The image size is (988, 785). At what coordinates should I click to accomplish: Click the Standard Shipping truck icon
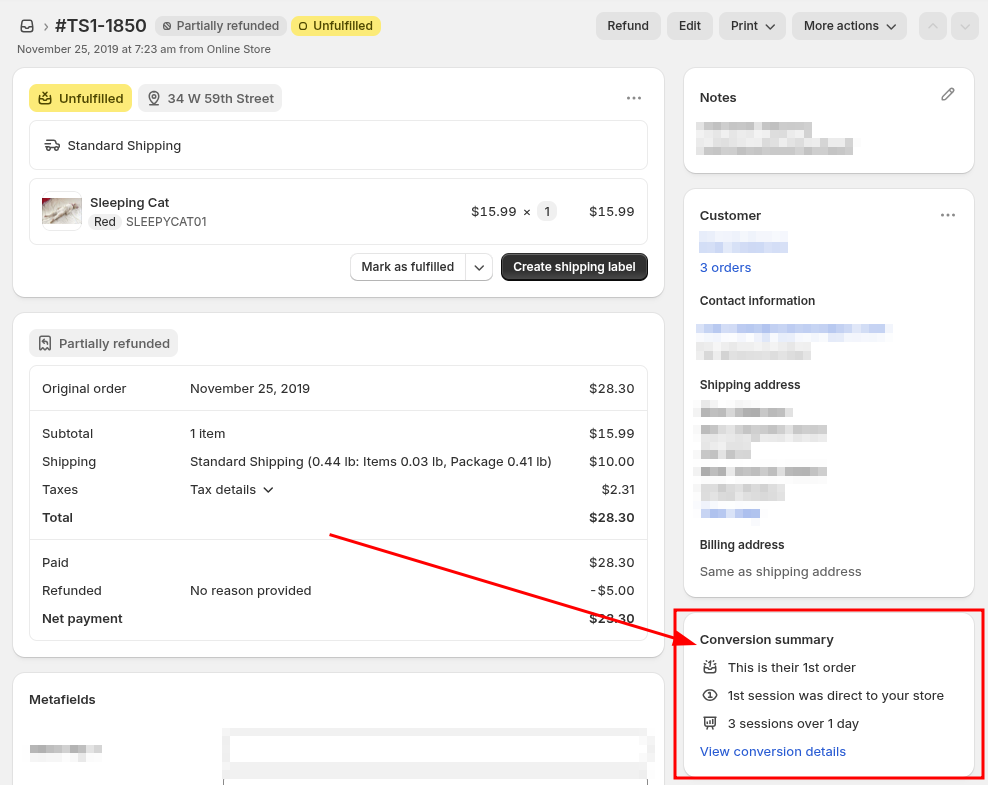pos(53,145)
